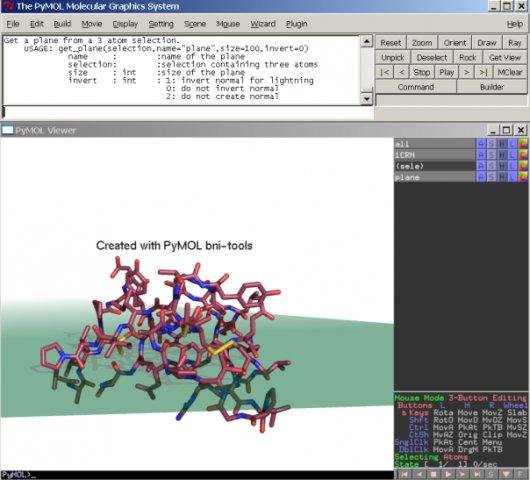This screenshot has width=530, height=480.
Task: Open the Movie menu
Action: (x=92, y=24)
